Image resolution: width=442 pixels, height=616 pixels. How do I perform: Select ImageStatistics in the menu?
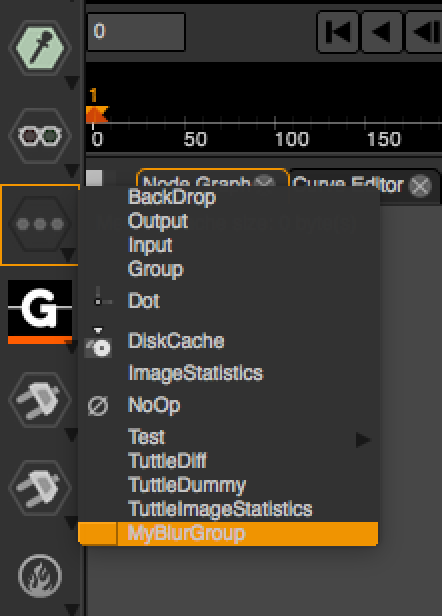(228, 372)
